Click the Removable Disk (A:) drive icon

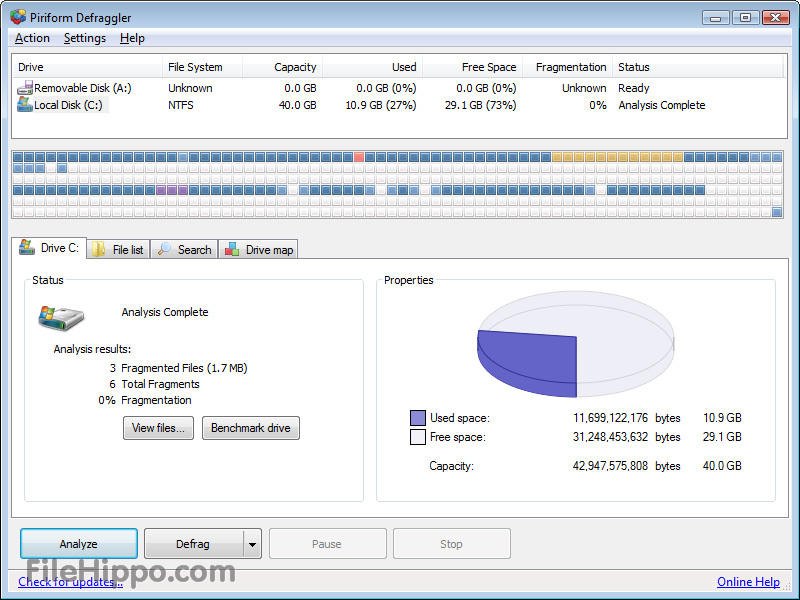[25, 88]
